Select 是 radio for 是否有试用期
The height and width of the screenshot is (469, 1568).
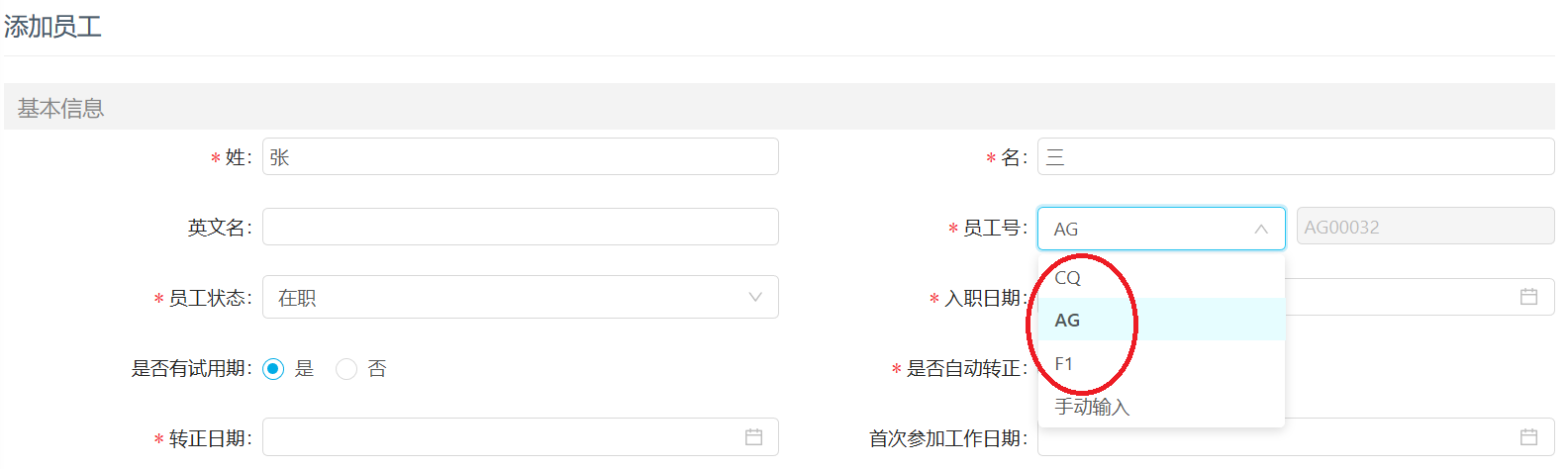click(274, 369)
